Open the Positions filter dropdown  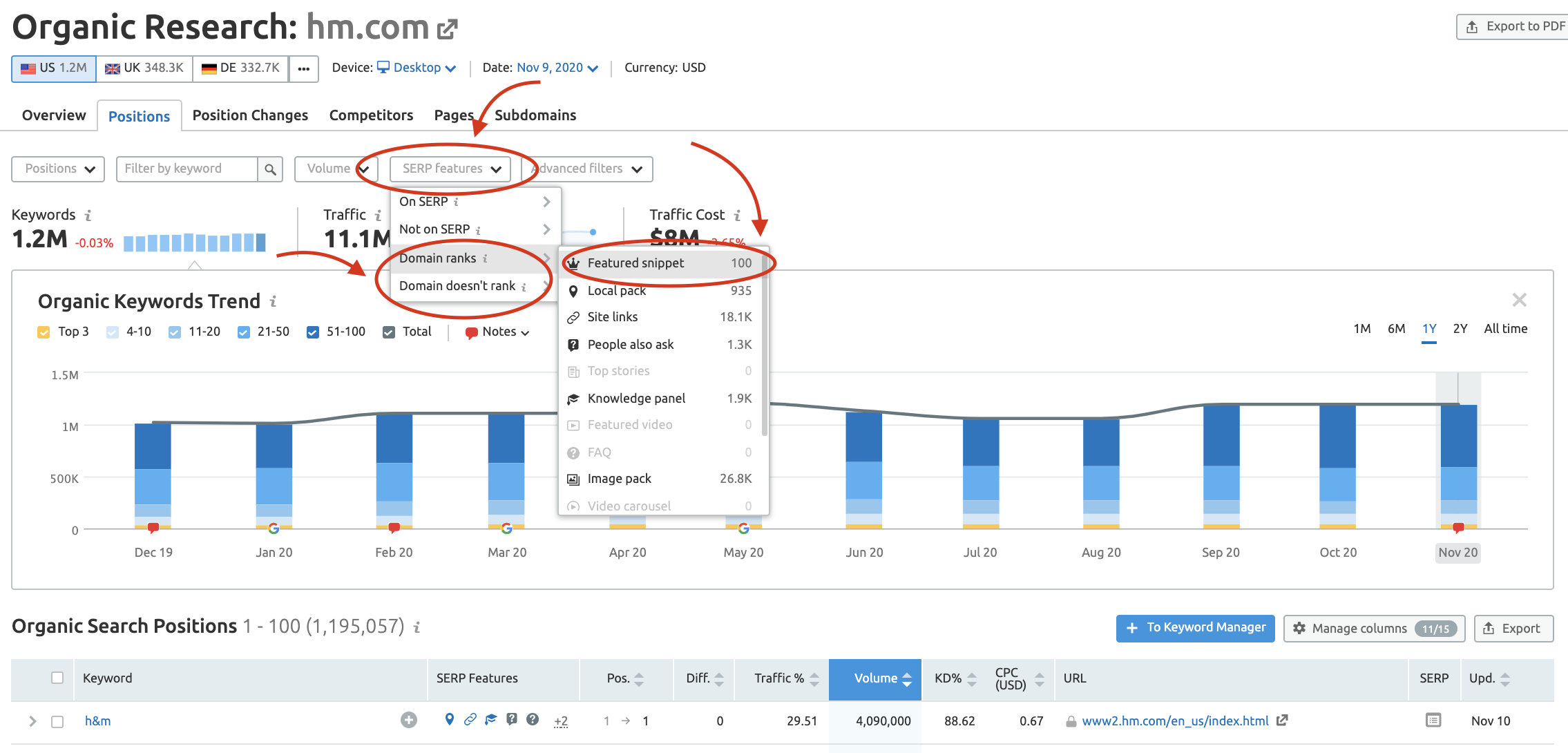pos(58,169)
